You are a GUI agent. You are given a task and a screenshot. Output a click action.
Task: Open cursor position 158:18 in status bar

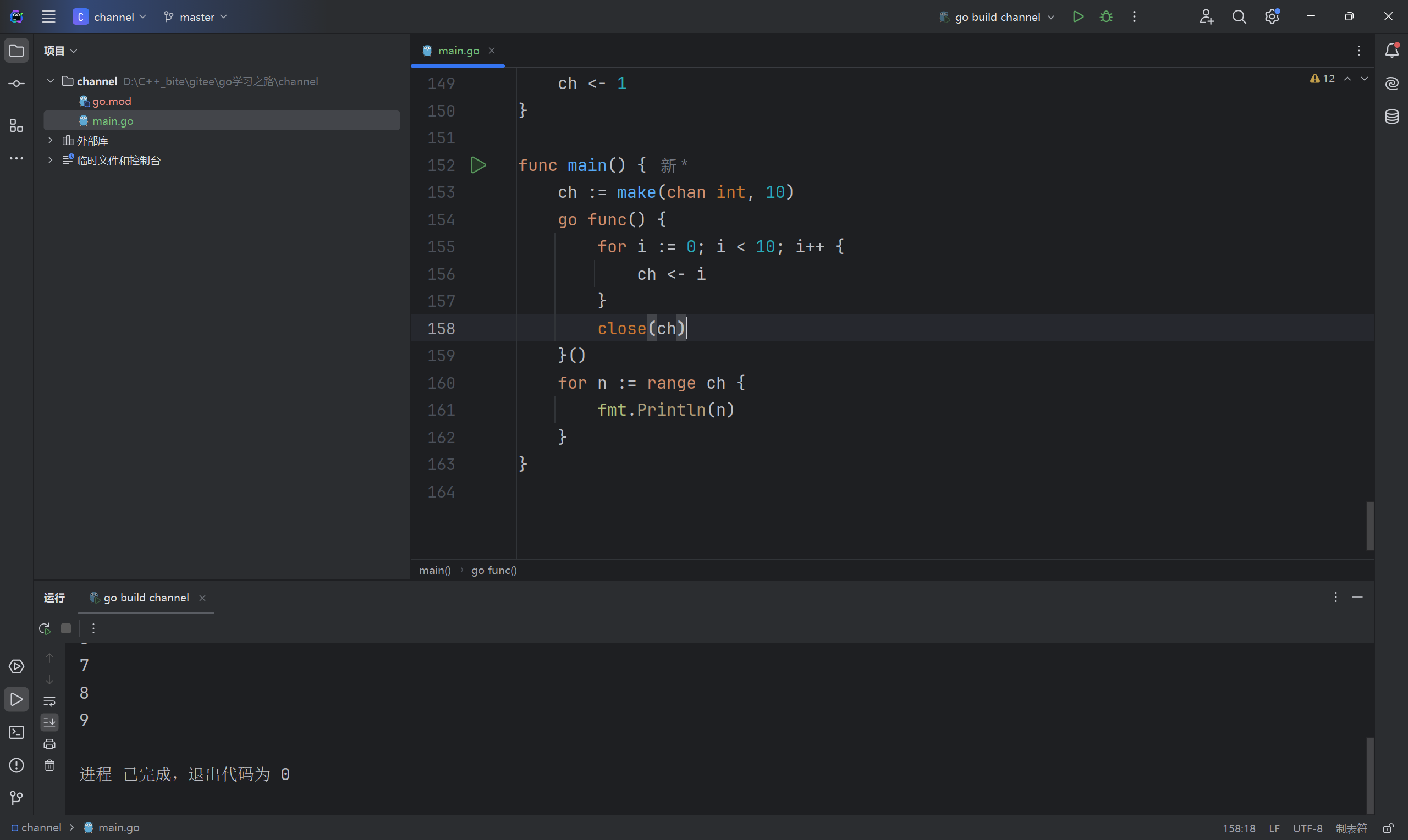1239,828
